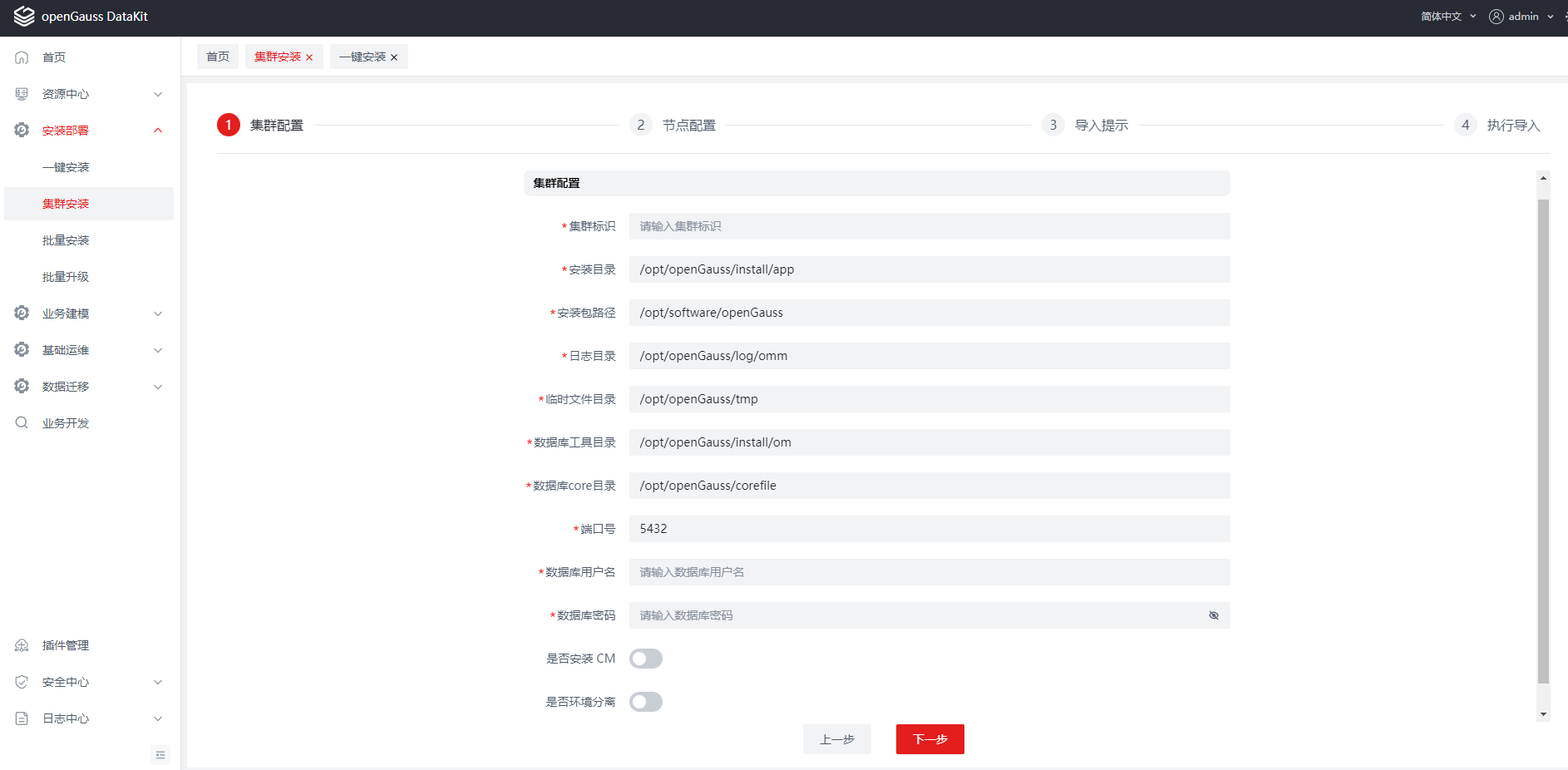Screen dimensions: 1568x770
Task: Click the log center document icon
Action: (x=22, y=718)
